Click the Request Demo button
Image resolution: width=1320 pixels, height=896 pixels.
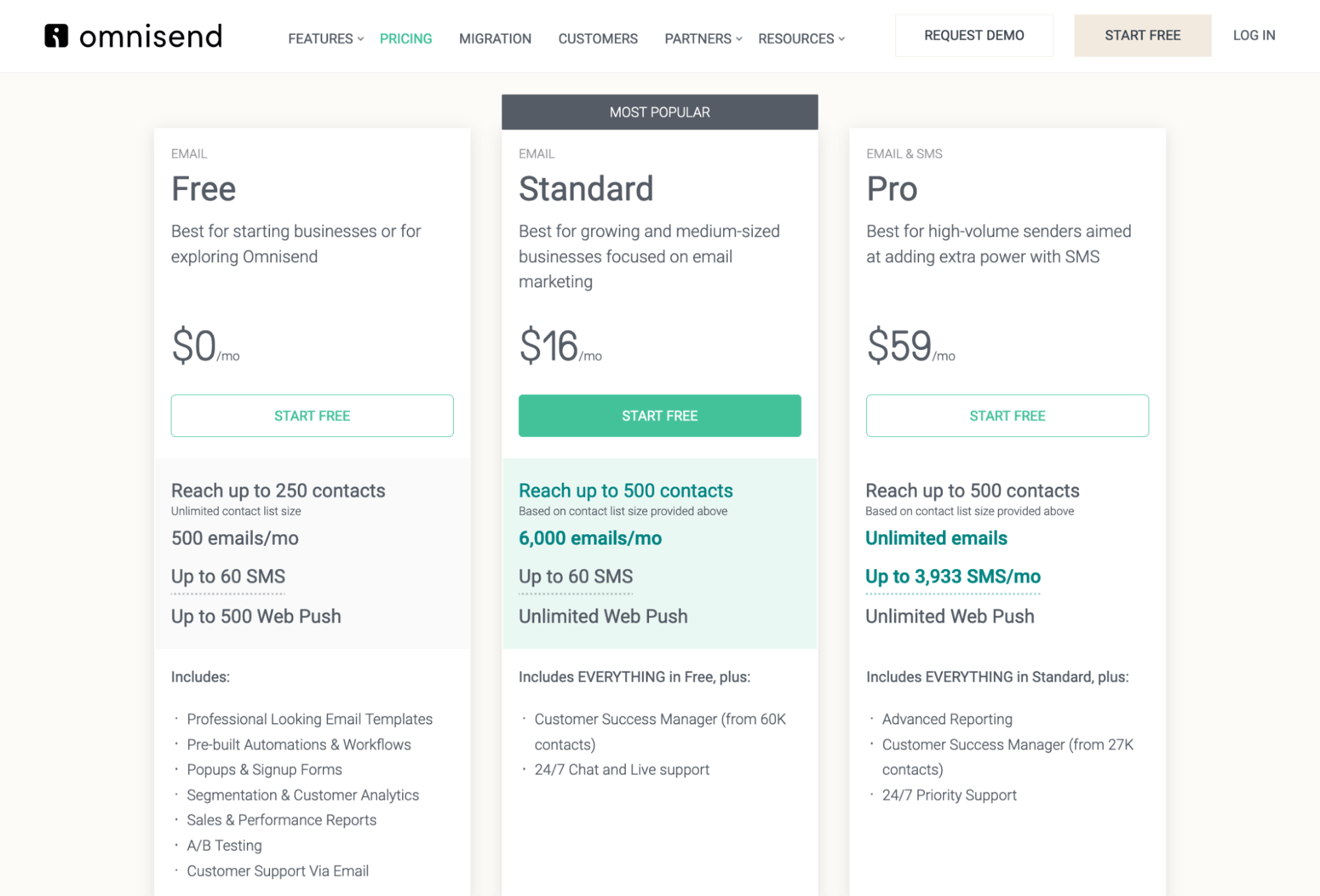coord(973,36)
